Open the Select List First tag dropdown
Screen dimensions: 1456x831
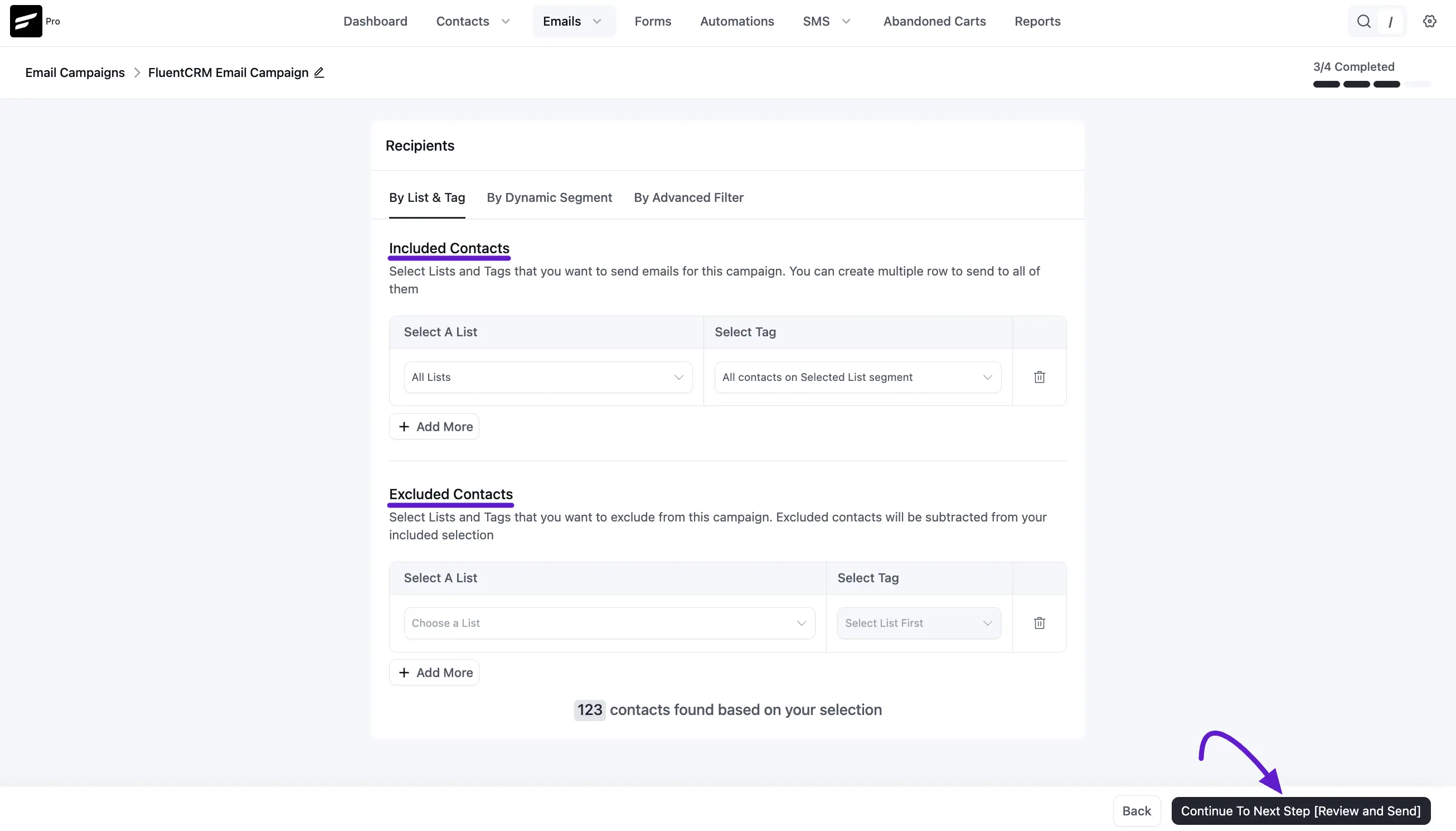pyautogui.click(x=918, y=622)
